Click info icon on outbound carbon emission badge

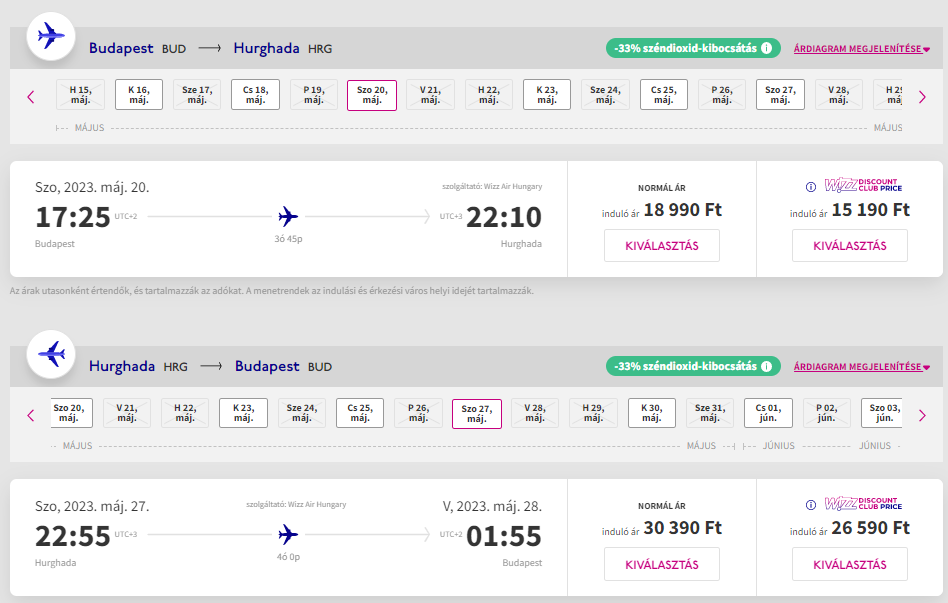pyautogui.click(x=766, y=48)
